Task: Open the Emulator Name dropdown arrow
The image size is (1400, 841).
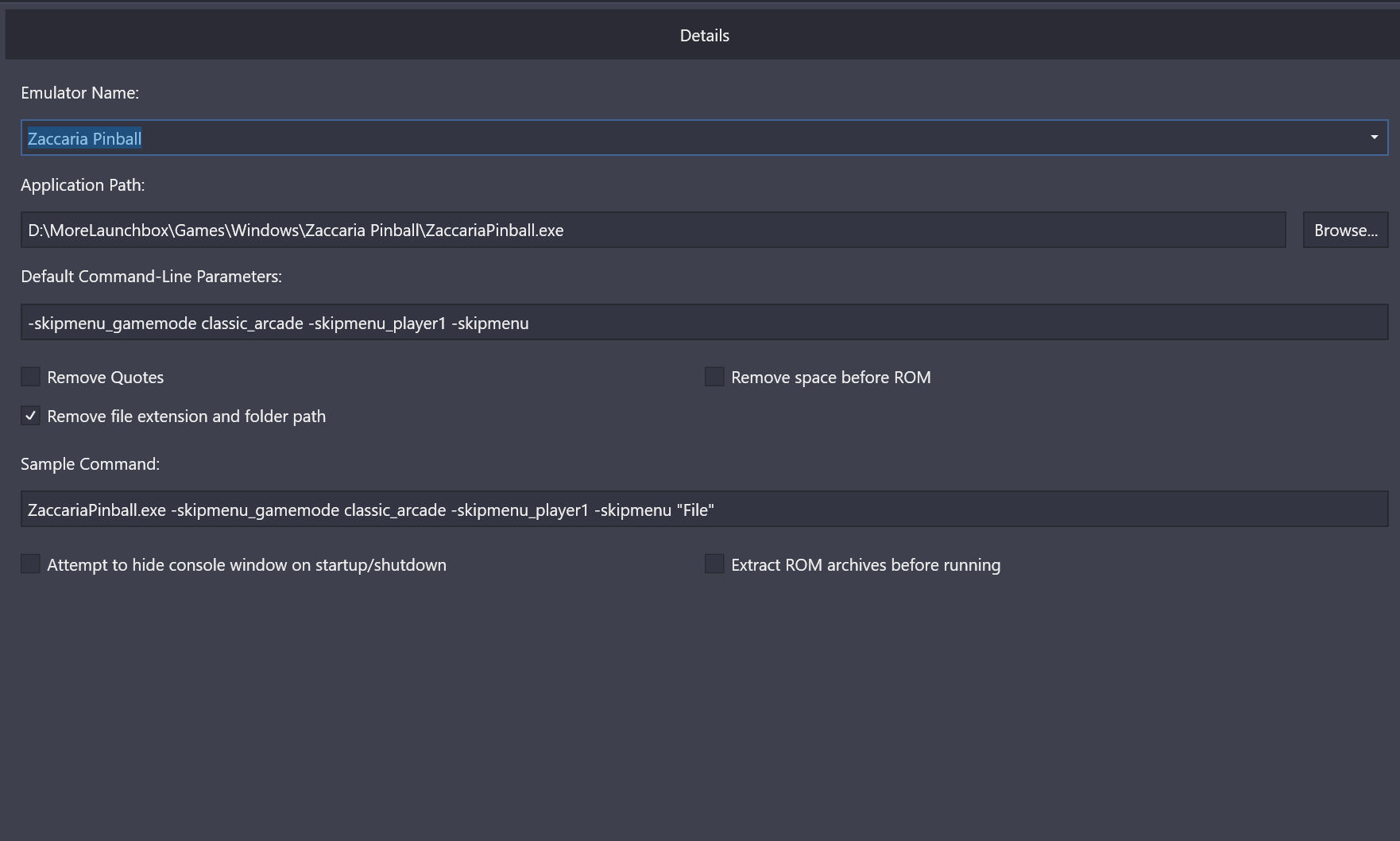Action: point(1374,138)
